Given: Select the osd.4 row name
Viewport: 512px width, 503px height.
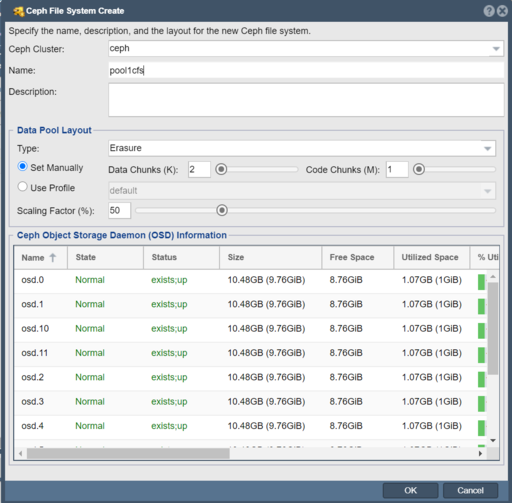Looking at the screenshot, I should [x=33, y=426].
